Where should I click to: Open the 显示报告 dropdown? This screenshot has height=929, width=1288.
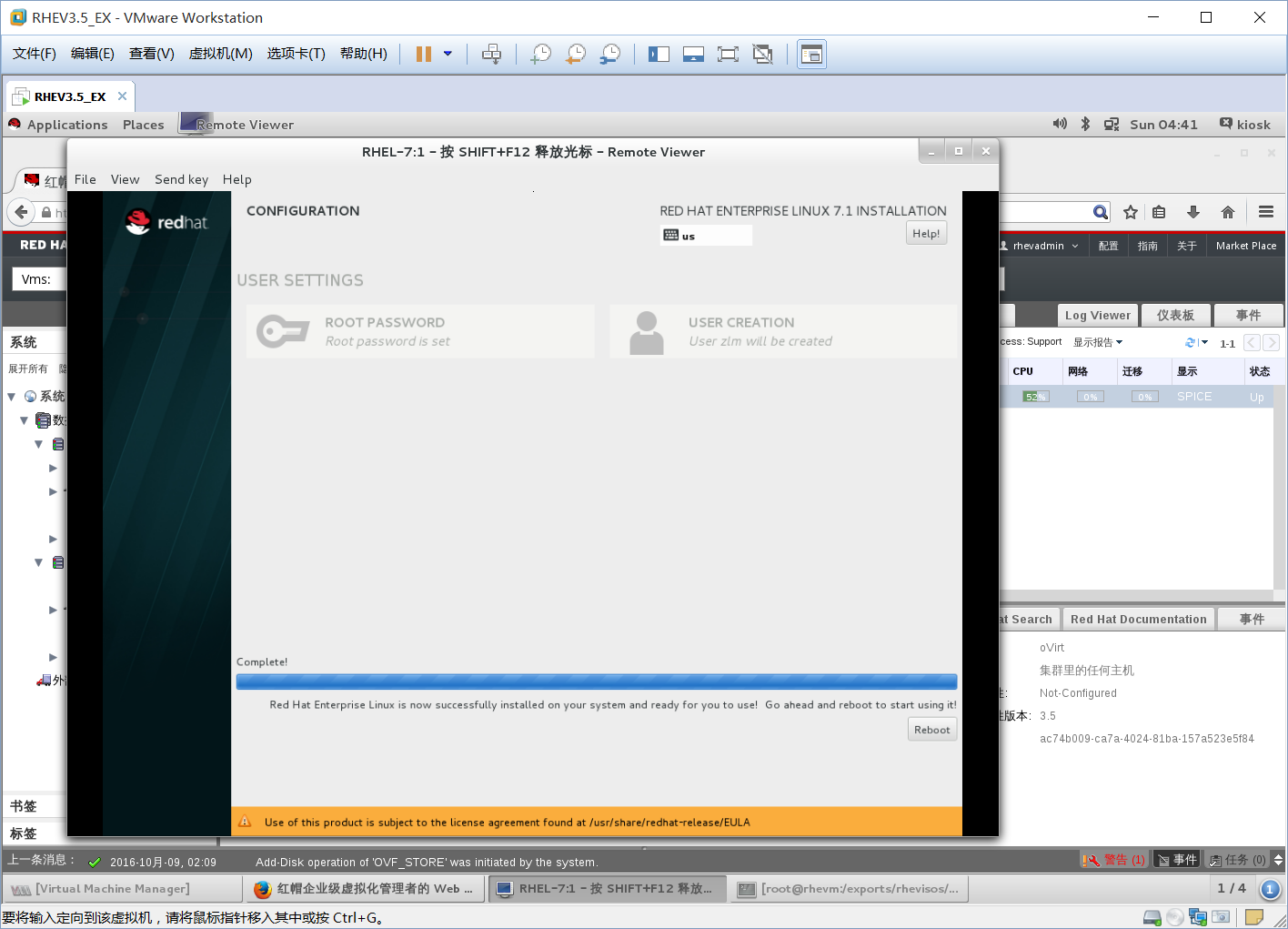coord(1098,342)
